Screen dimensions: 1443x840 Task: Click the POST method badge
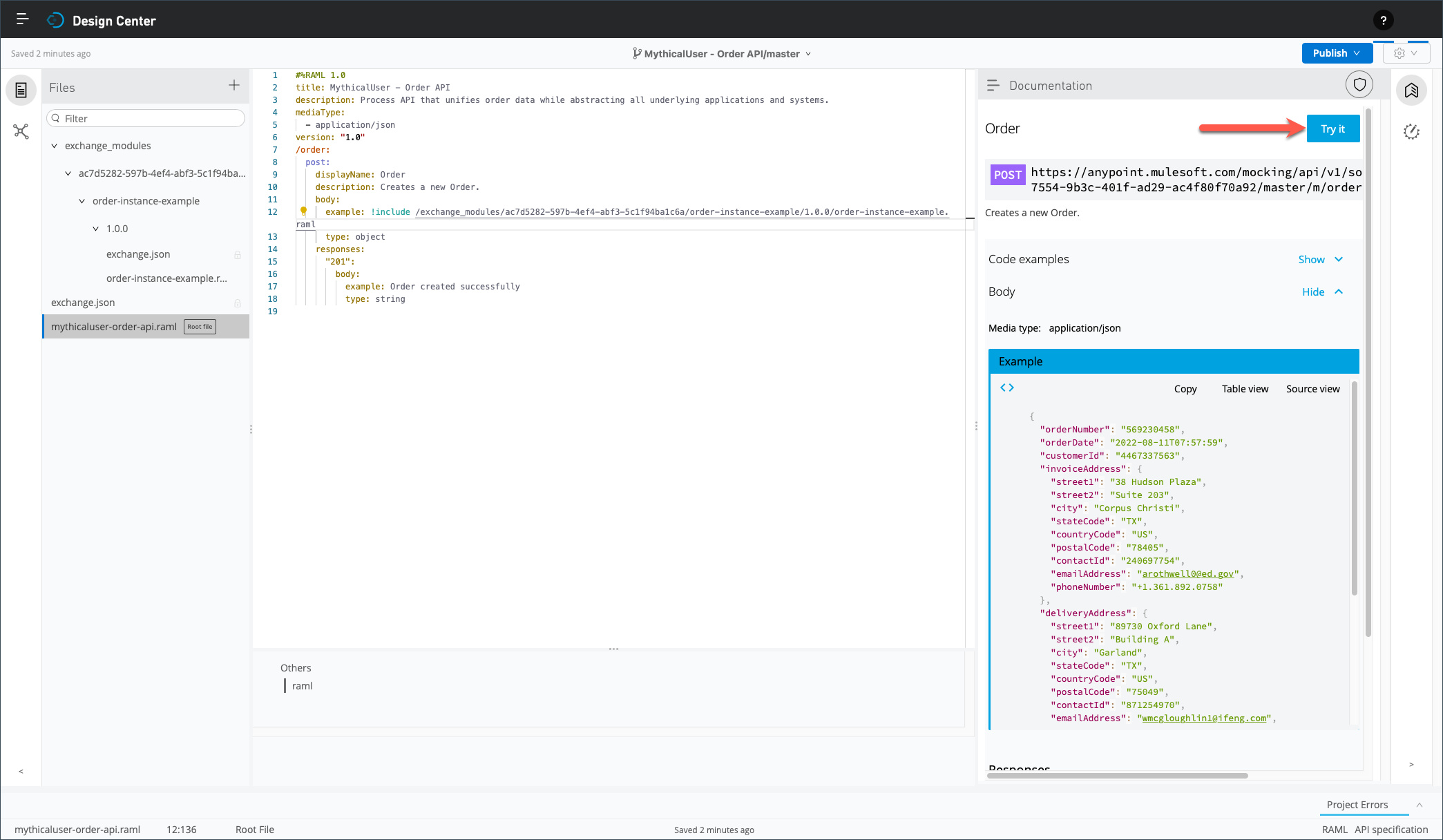tap(1008, 175)
